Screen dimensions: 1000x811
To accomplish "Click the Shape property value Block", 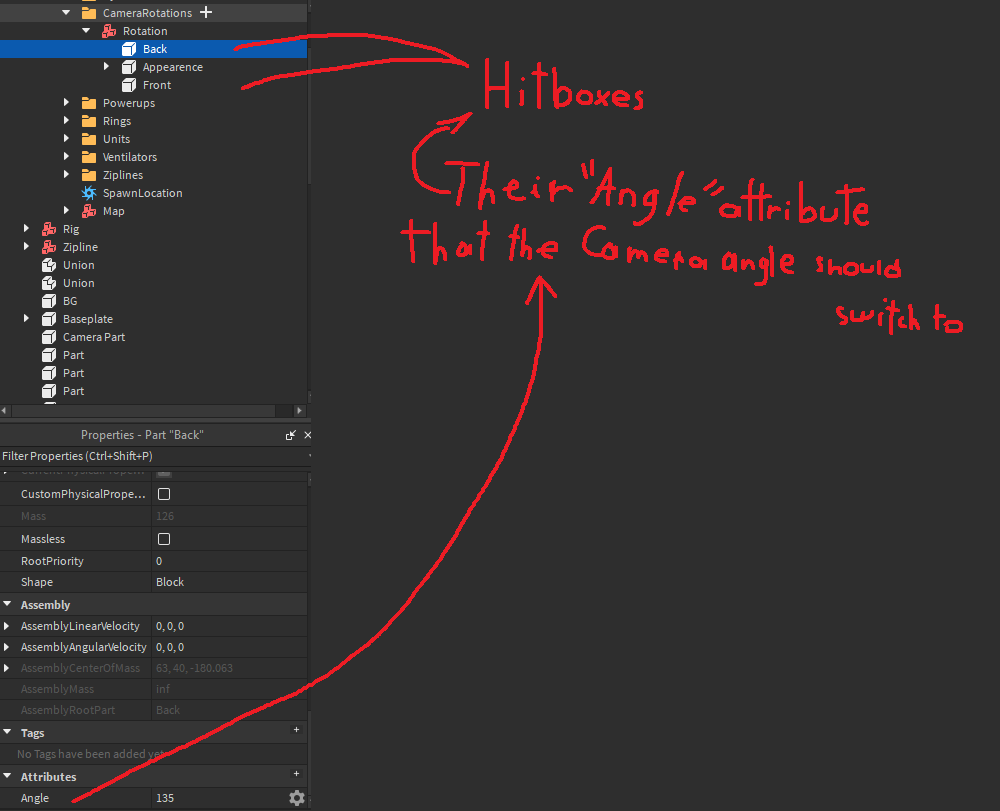I will [169, 581].
